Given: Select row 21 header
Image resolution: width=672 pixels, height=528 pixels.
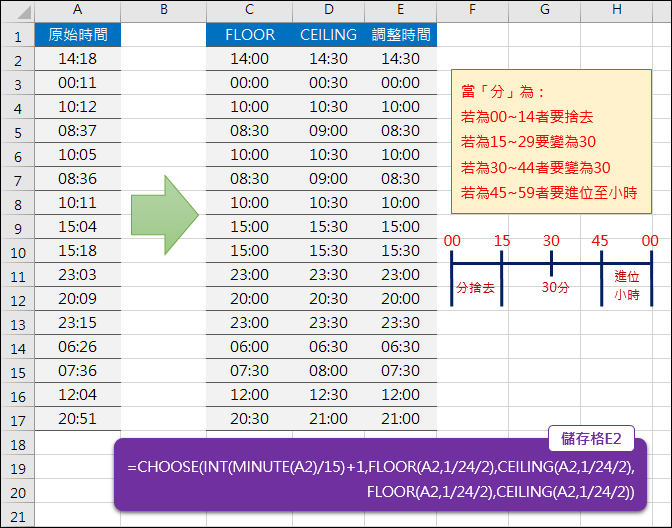Looking at the screenshot, I should [x=18, y=515].
